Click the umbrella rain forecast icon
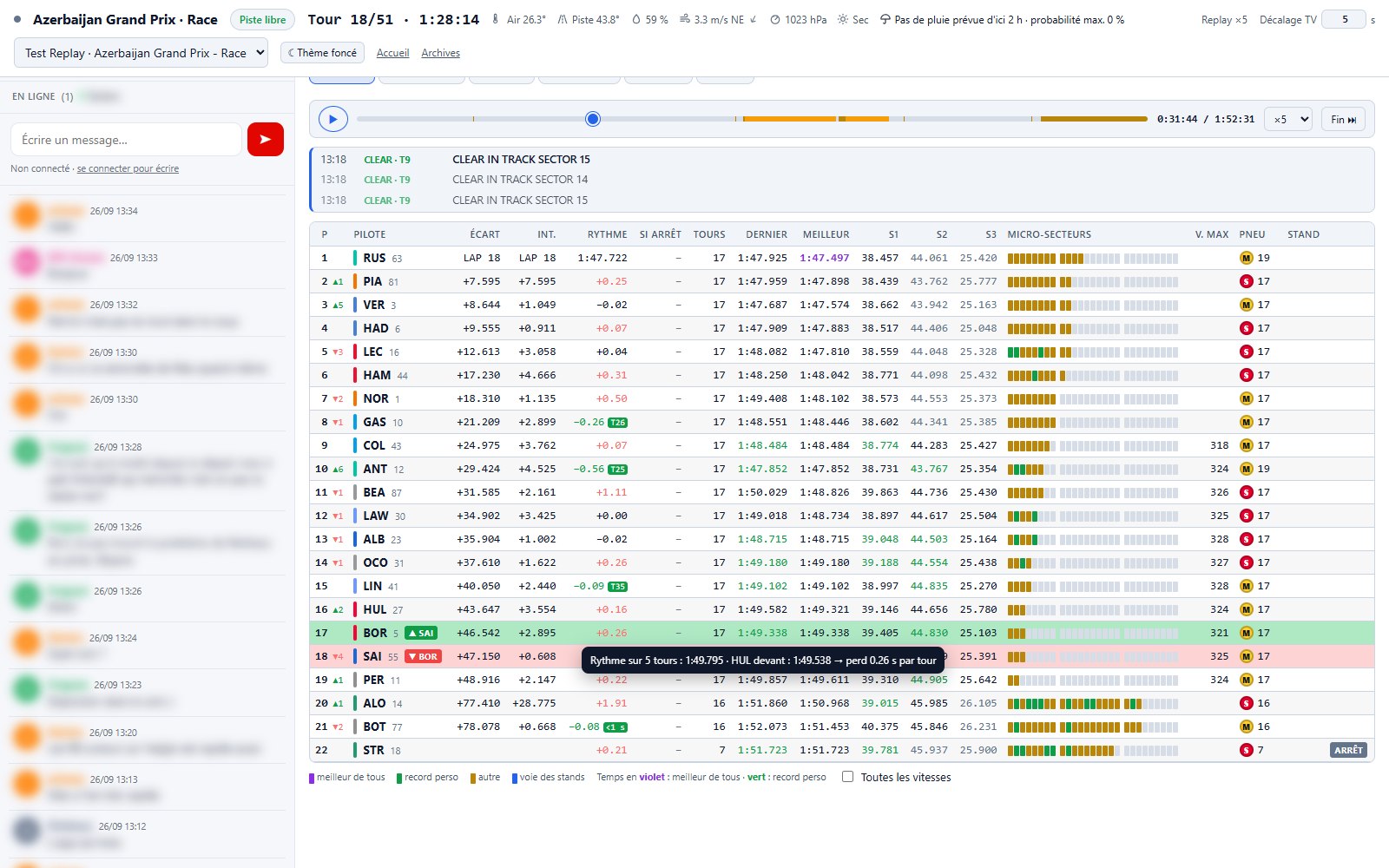The width and height of the screenshot is (1389, 868). click(885, 19)
